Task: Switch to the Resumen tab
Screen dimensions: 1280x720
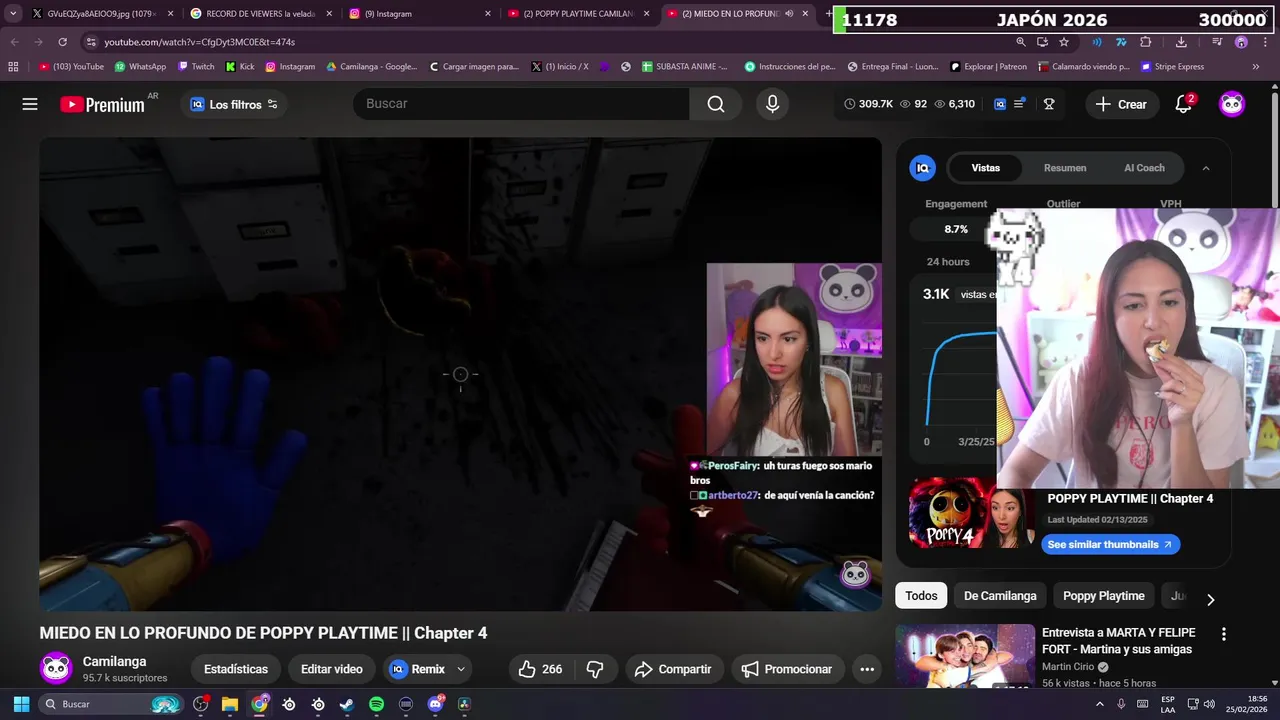Action: coord(1065,168)
